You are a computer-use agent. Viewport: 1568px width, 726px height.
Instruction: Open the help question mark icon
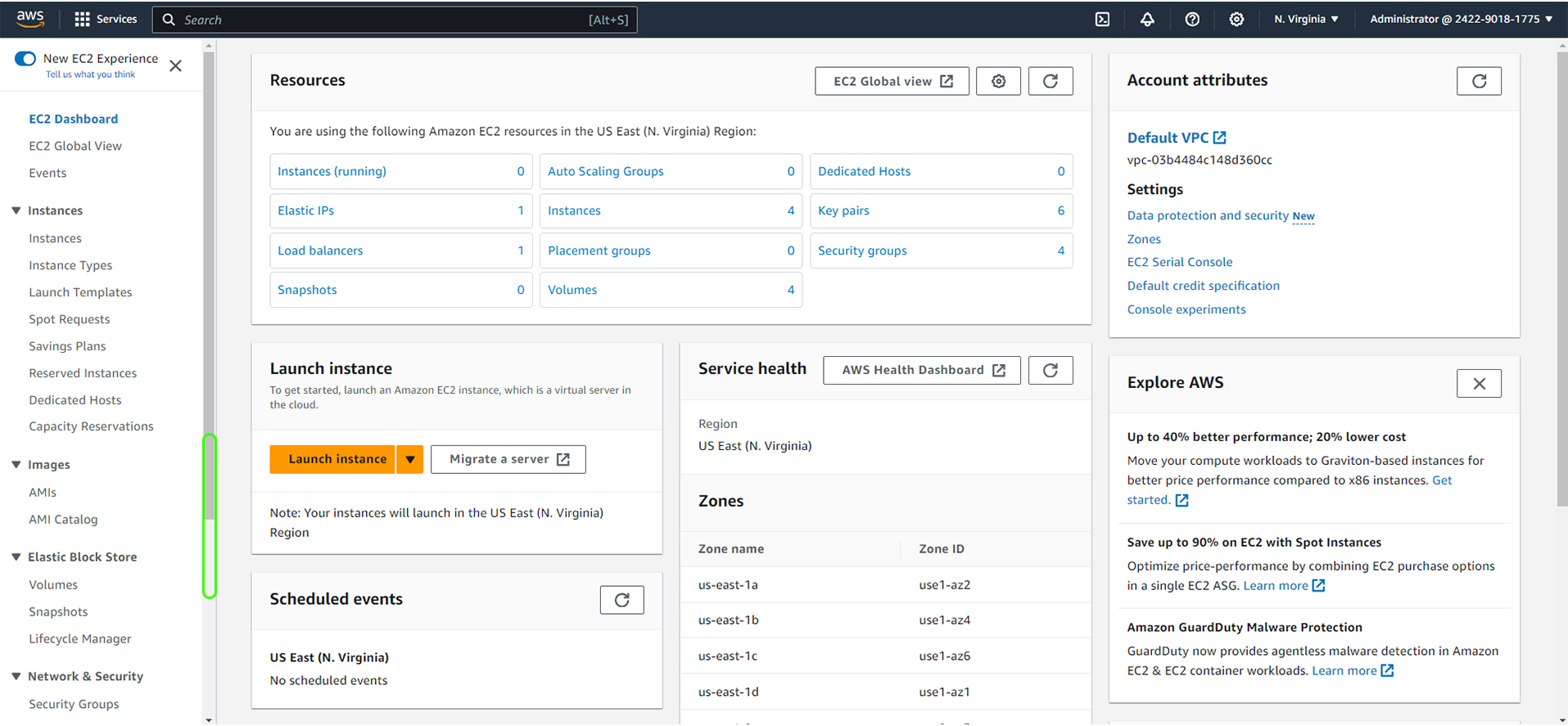(x=1192, y=19)
